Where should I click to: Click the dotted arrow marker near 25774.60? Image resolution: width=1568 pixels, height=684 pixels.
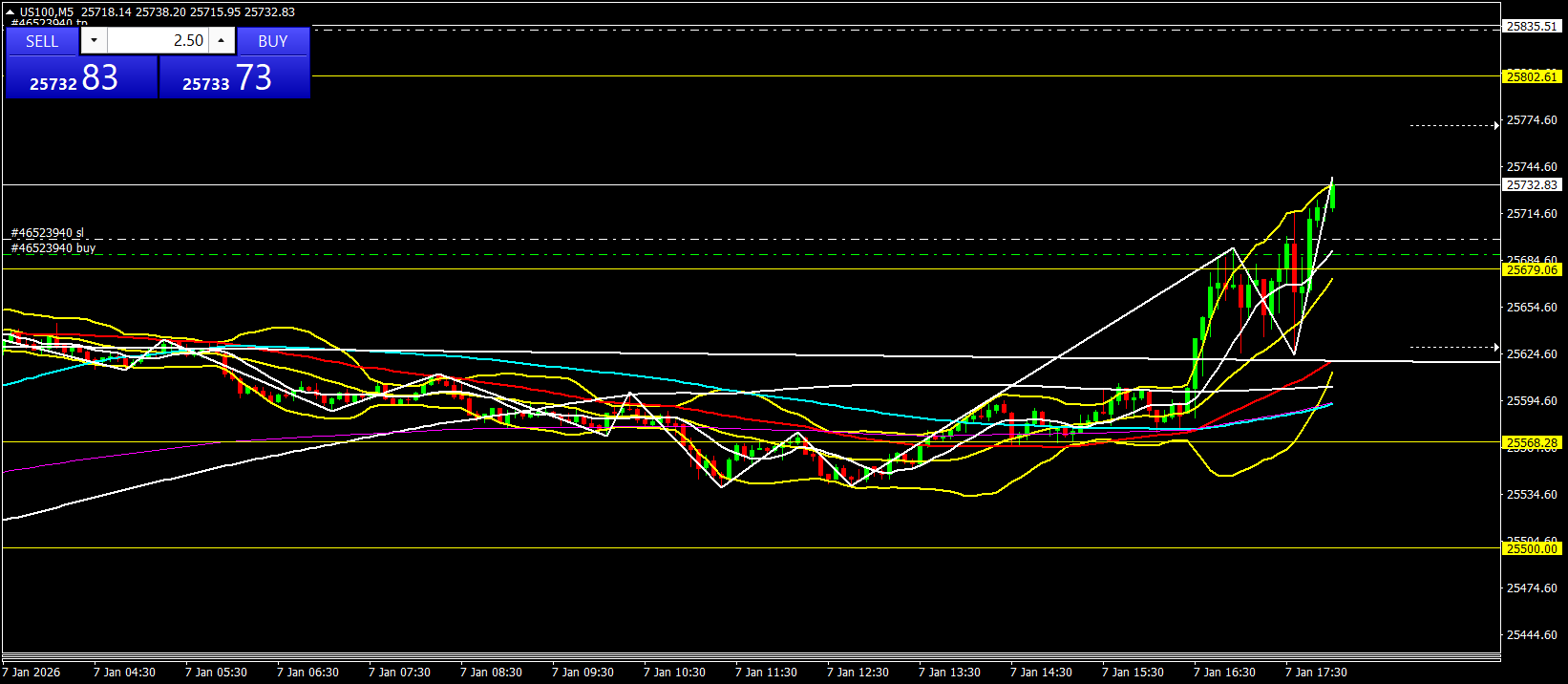coord(1454,125)
